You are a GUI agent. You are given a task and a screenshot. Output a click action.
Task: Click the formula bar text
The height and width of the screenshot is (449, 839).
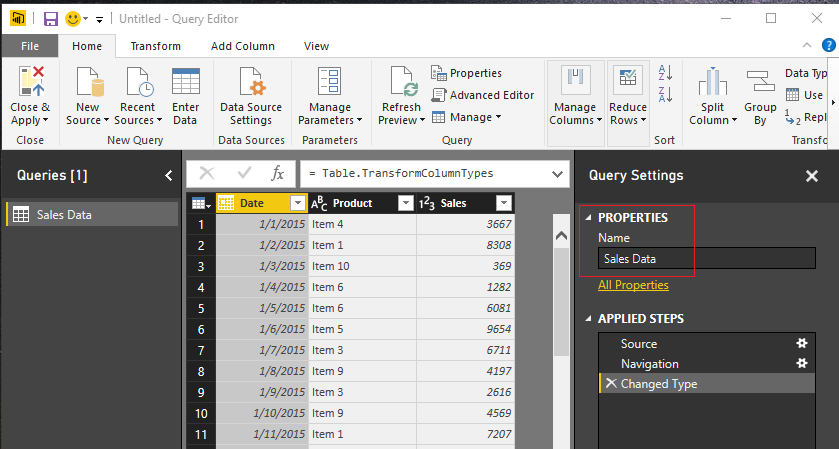click(x=400, y=173)
